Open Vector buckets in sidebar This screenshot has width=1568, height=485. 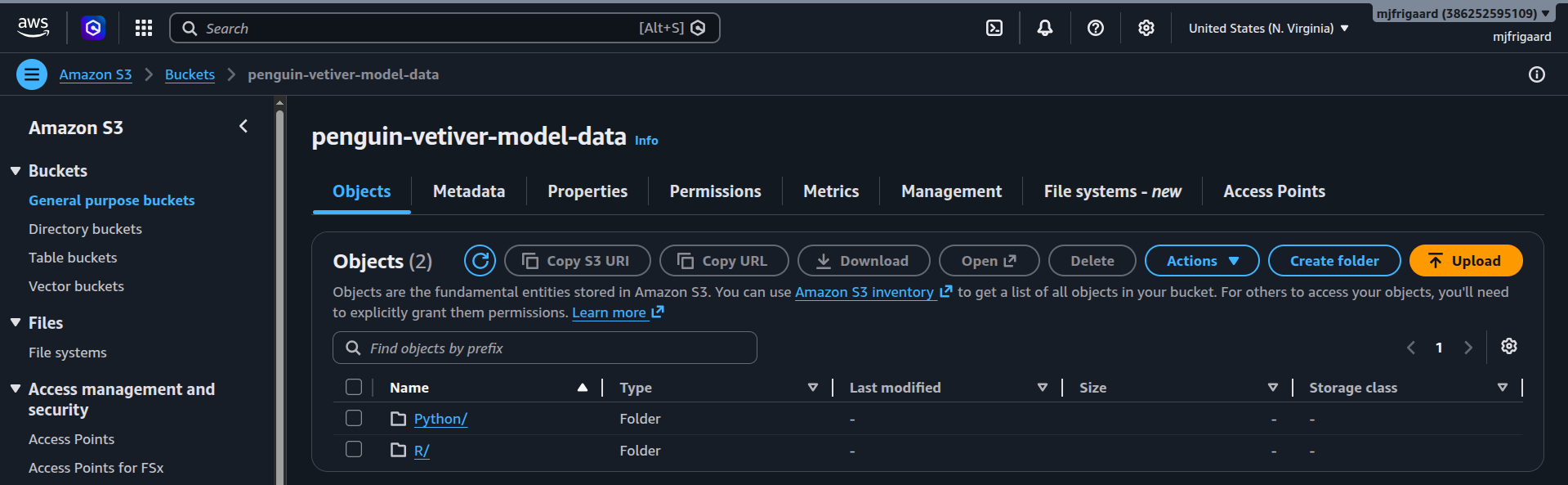coord(76,286)
